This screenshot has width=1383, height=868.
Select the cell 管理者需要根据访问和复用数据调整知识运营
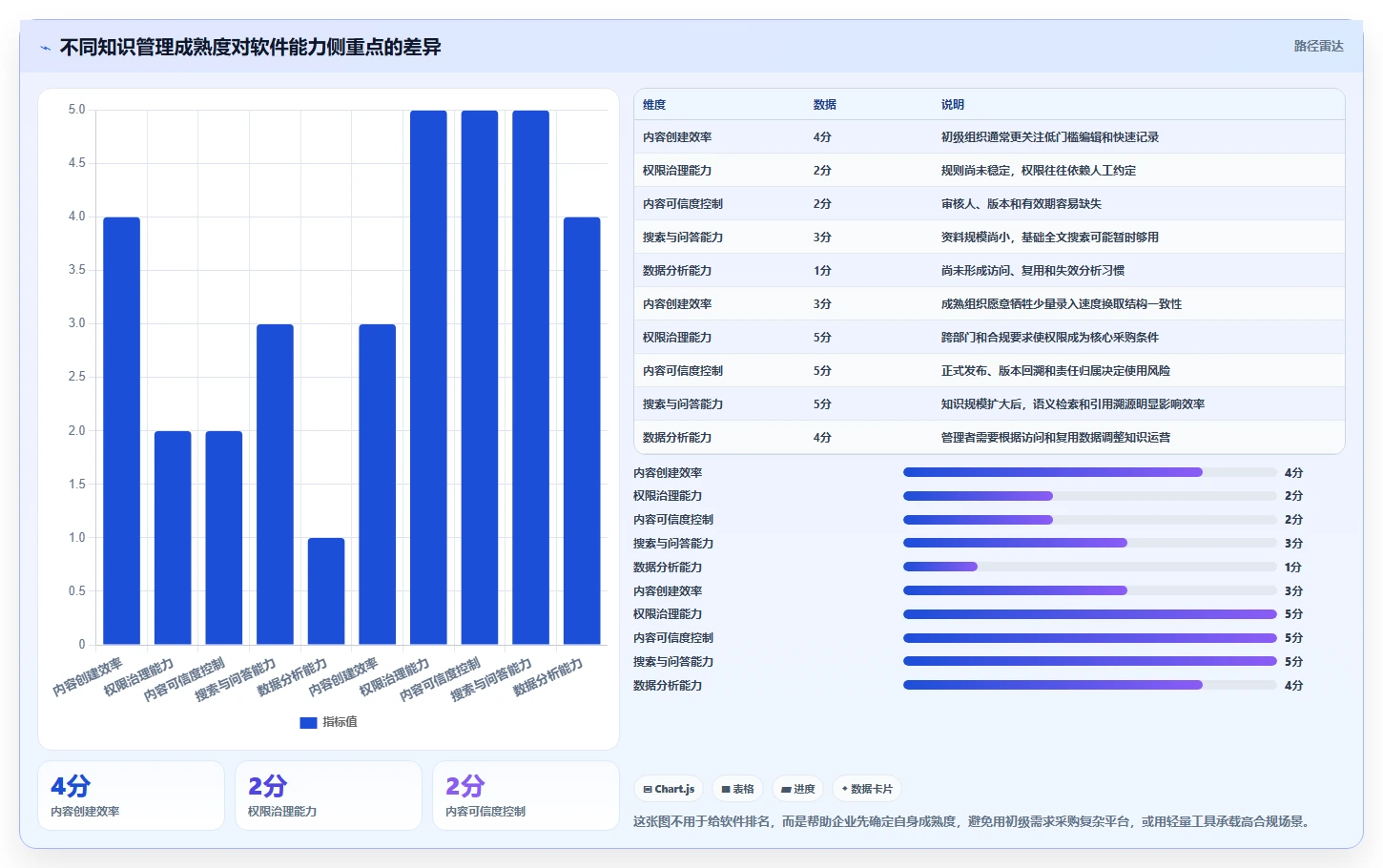pos(1056,438)
